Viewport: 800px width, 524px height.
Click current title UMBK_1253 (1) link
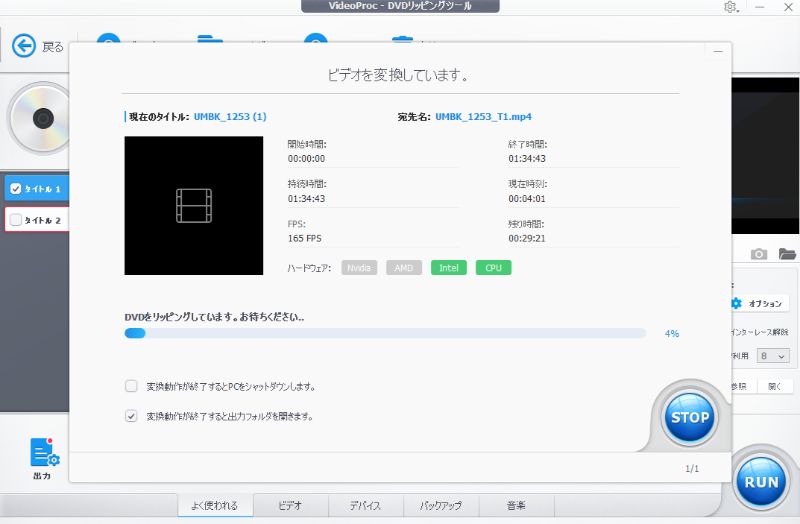pos(230,116)
